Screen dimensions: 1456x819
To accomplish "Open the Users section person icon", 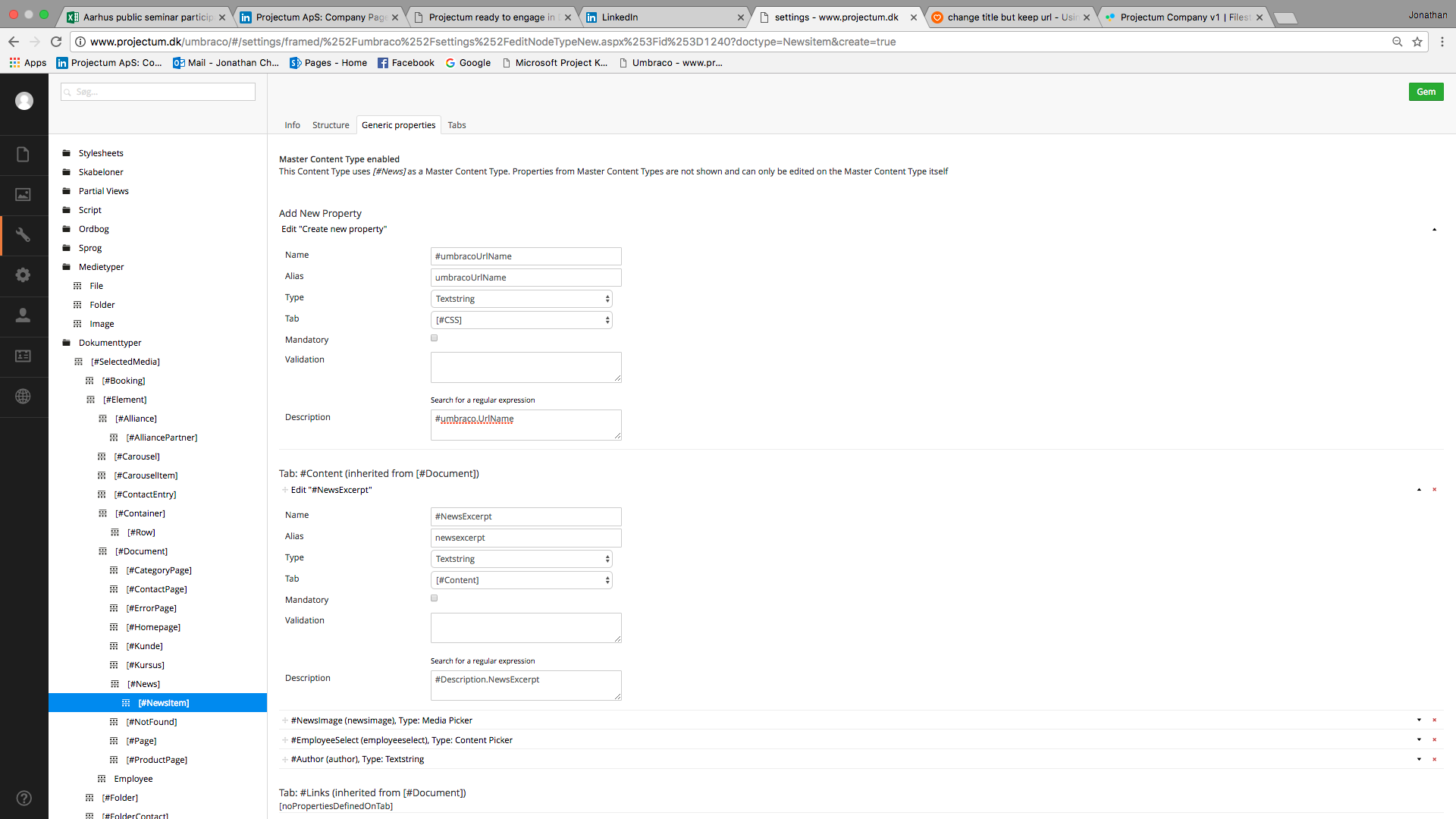I will [23, 315].
